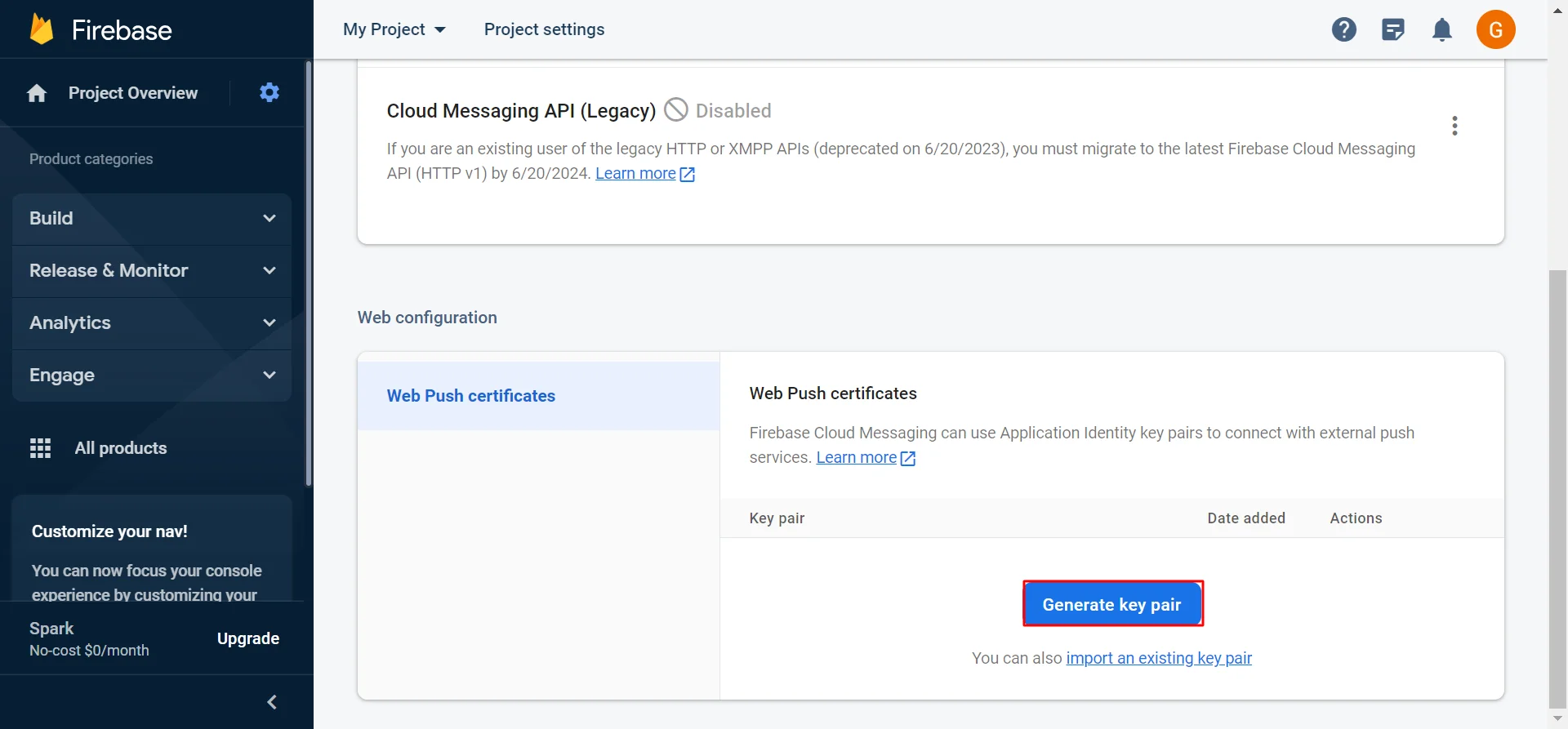Click the Upgrade plan button
The height and width of the screenshot is (729, 1568).
[x=248, y=638]
